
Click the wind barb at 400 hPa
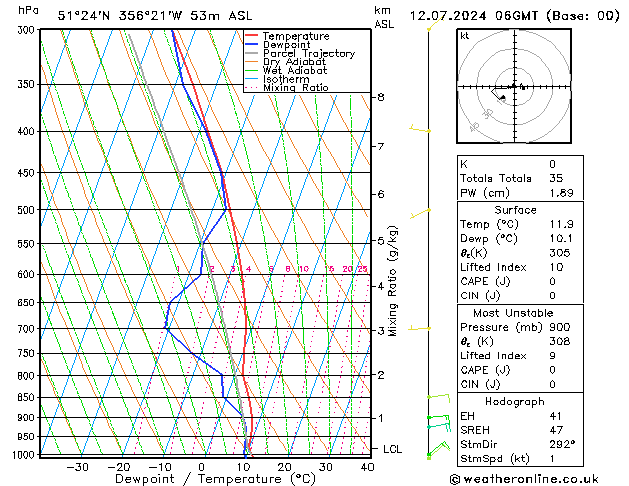[x=420, y=129]
